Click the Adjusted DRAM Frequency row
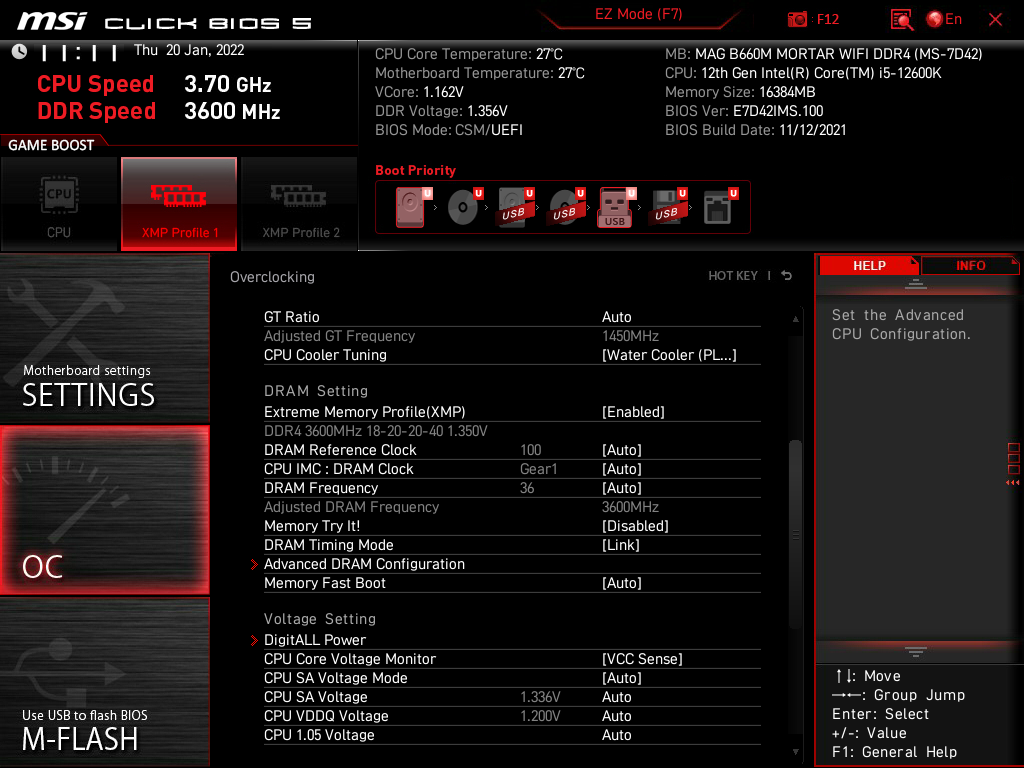The height and width of the screenshot is (768, 1024). tap(512, 507)
